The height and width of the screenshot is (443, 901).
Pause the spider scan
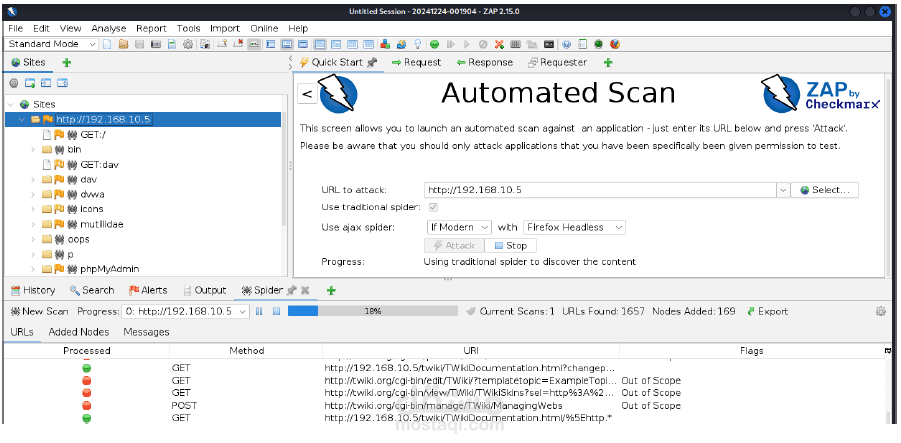point(259,311)
